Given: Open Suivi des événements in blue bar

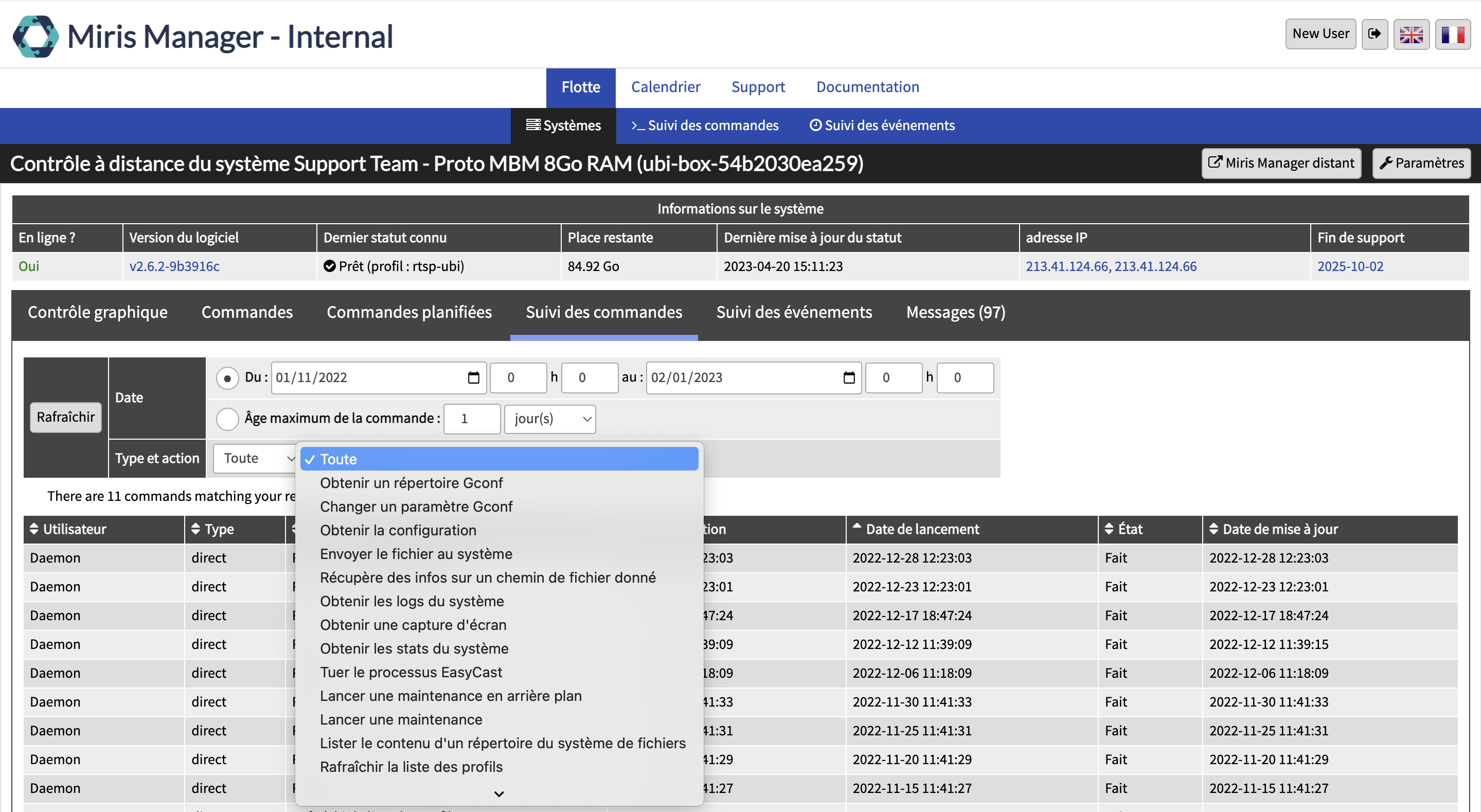Looking at the screenshot, I should [x=882, y=125].
